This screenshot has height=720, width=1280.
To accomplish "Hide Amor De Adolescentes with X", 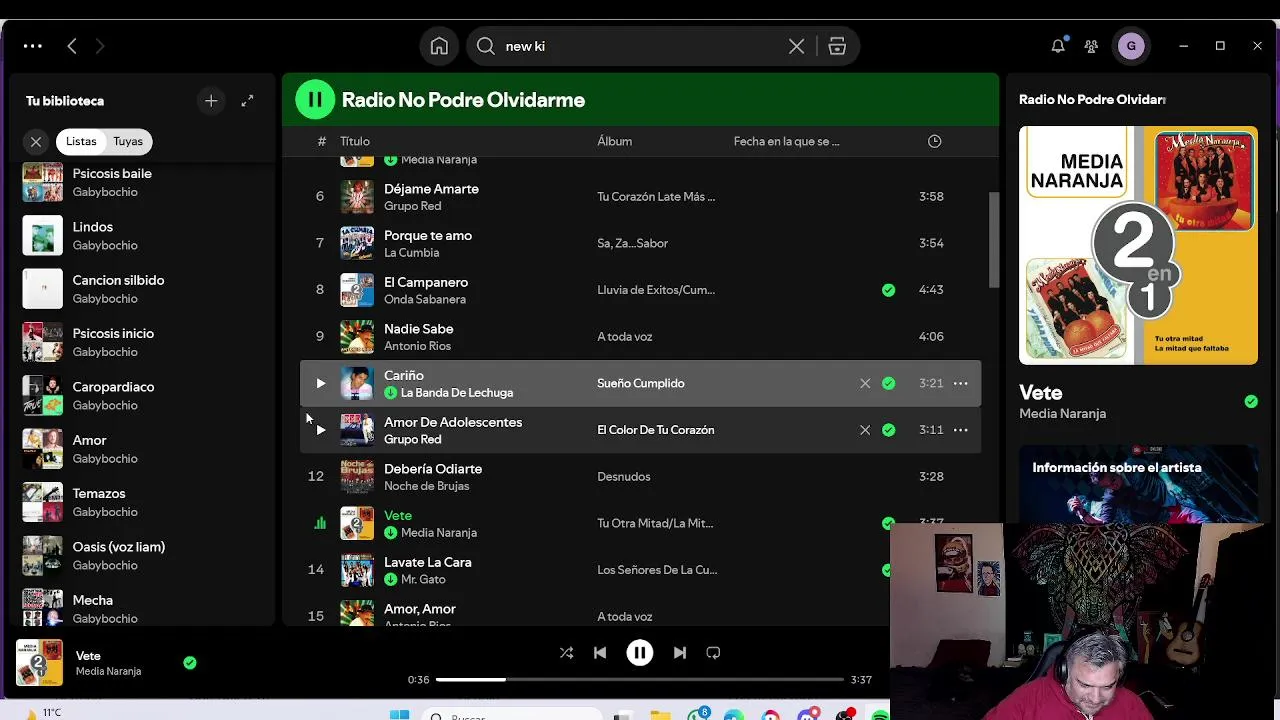I will tap(865, 430).
